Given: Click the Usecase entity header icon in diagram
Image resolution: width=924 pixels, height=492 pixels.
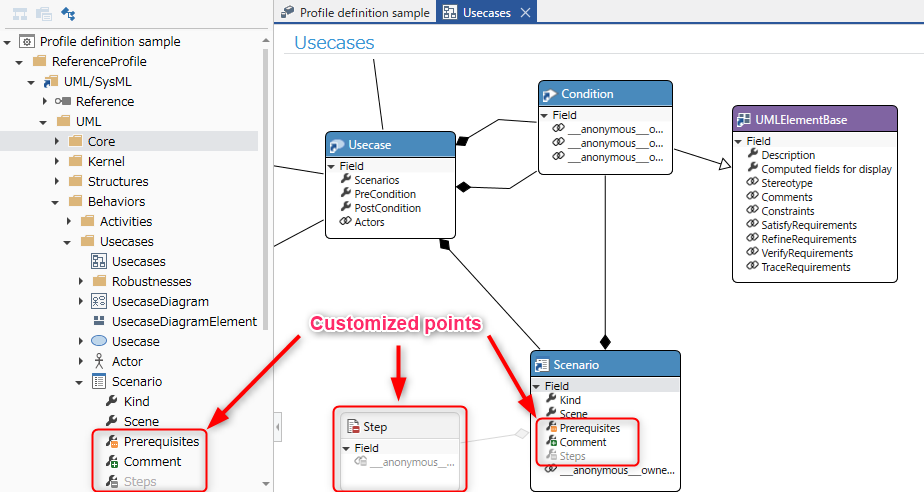Looking at the screenshot, I should 337,146.
